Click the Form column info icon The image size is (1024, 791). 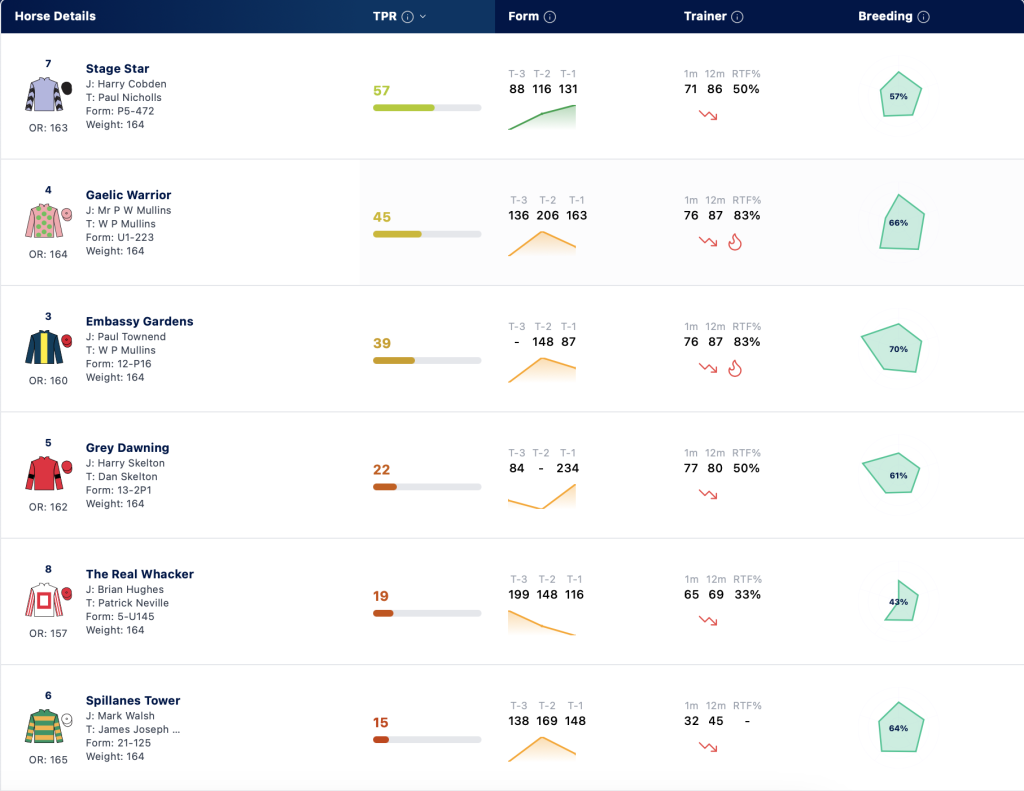550,17
